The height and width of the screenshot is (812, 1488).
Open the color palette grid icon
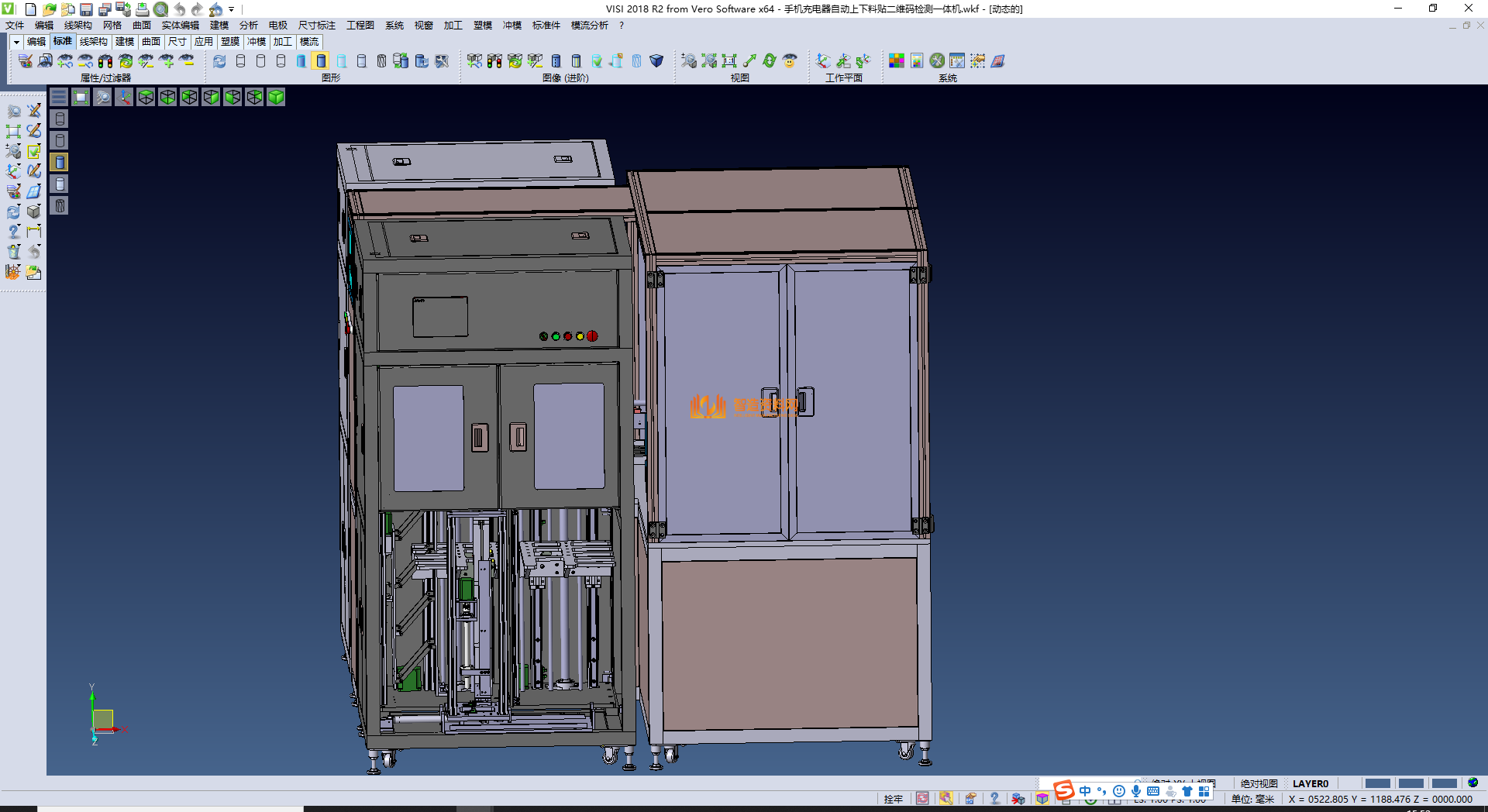click(x=897, y=60)
